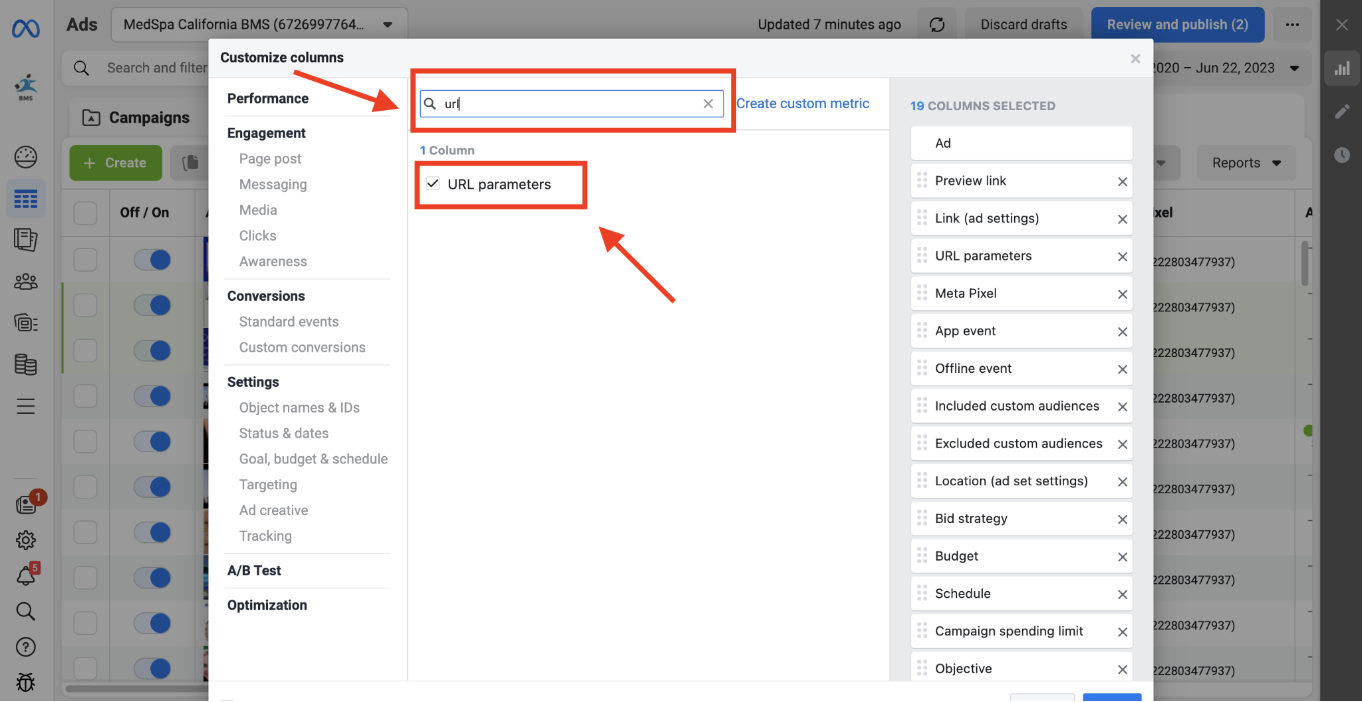The width and height of the screenshot is (1362, 702).
Task: Grab the drag handle for Budget column
Action: point(922,556)
